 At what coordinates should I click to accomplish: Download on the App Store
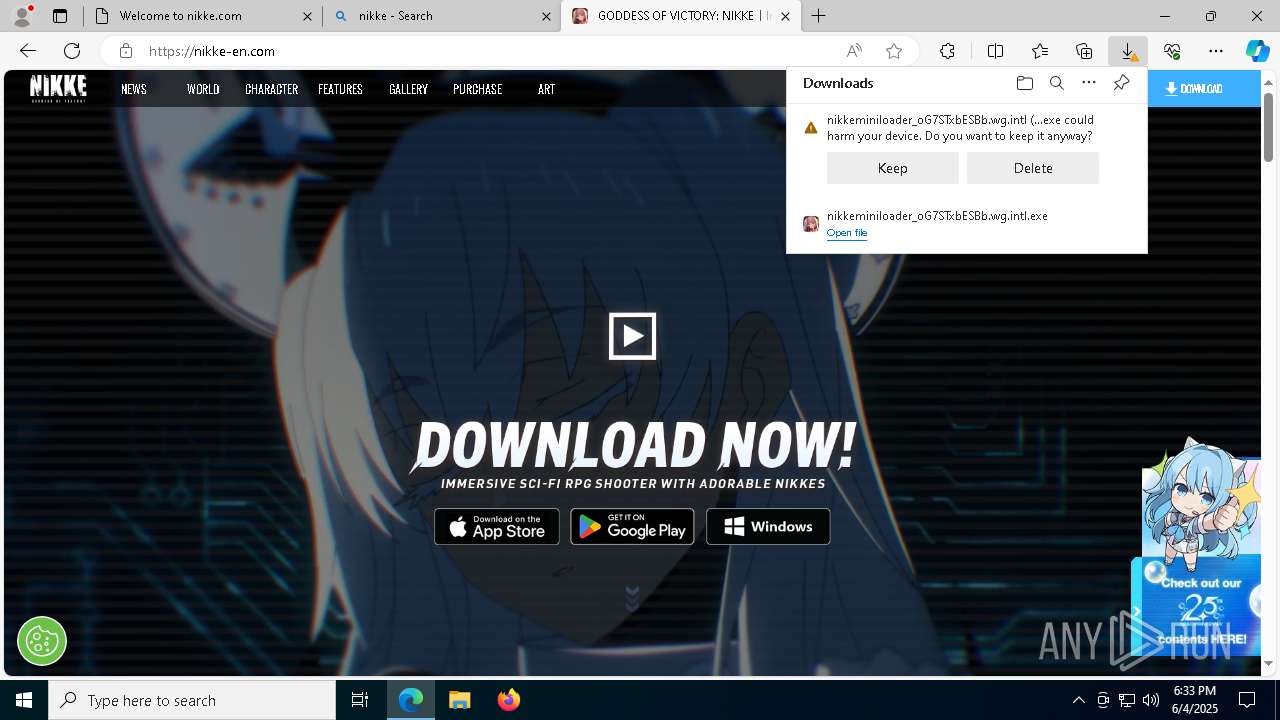[x=497, y=527]
